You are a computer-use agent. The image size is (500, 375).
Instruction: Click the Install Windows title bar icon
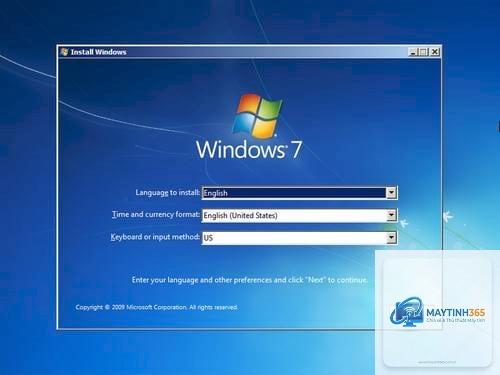click(64, 52)
